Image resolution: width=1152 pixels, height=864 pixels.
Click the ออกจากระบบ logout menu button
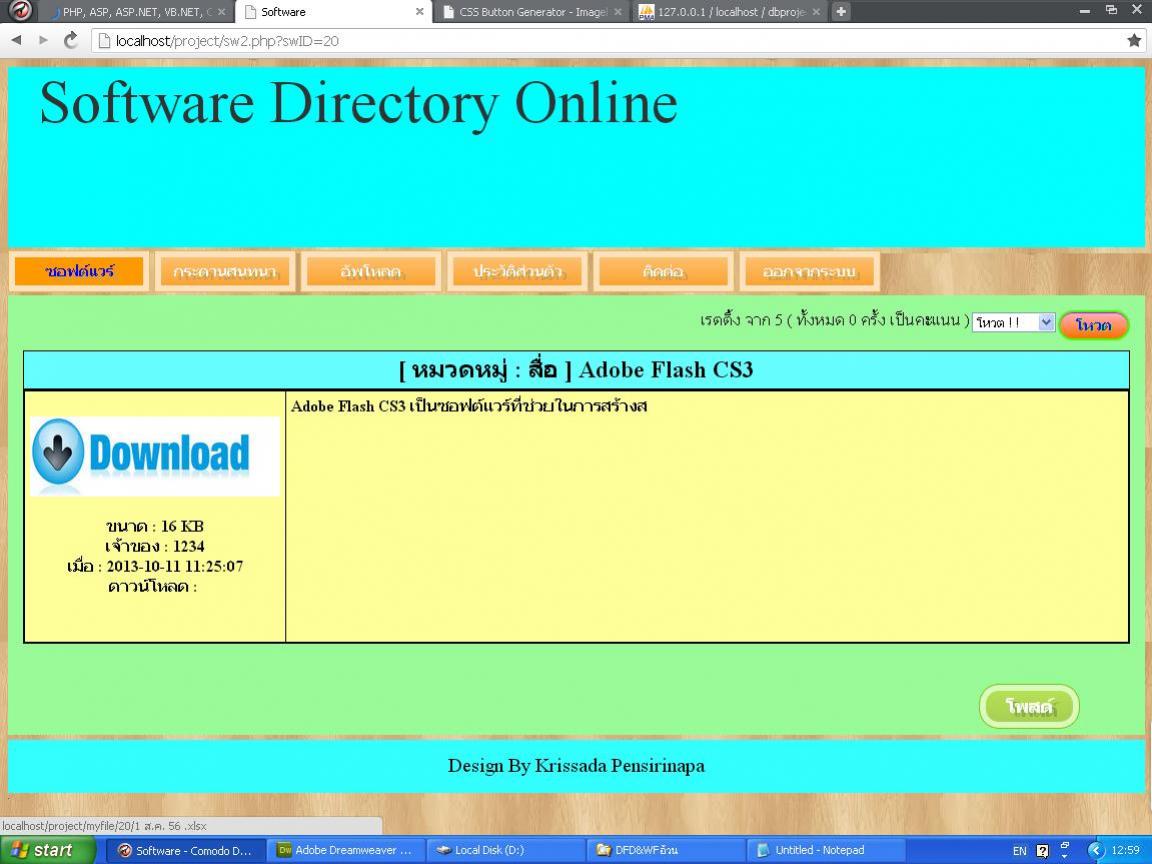click(x=810, y=271)
